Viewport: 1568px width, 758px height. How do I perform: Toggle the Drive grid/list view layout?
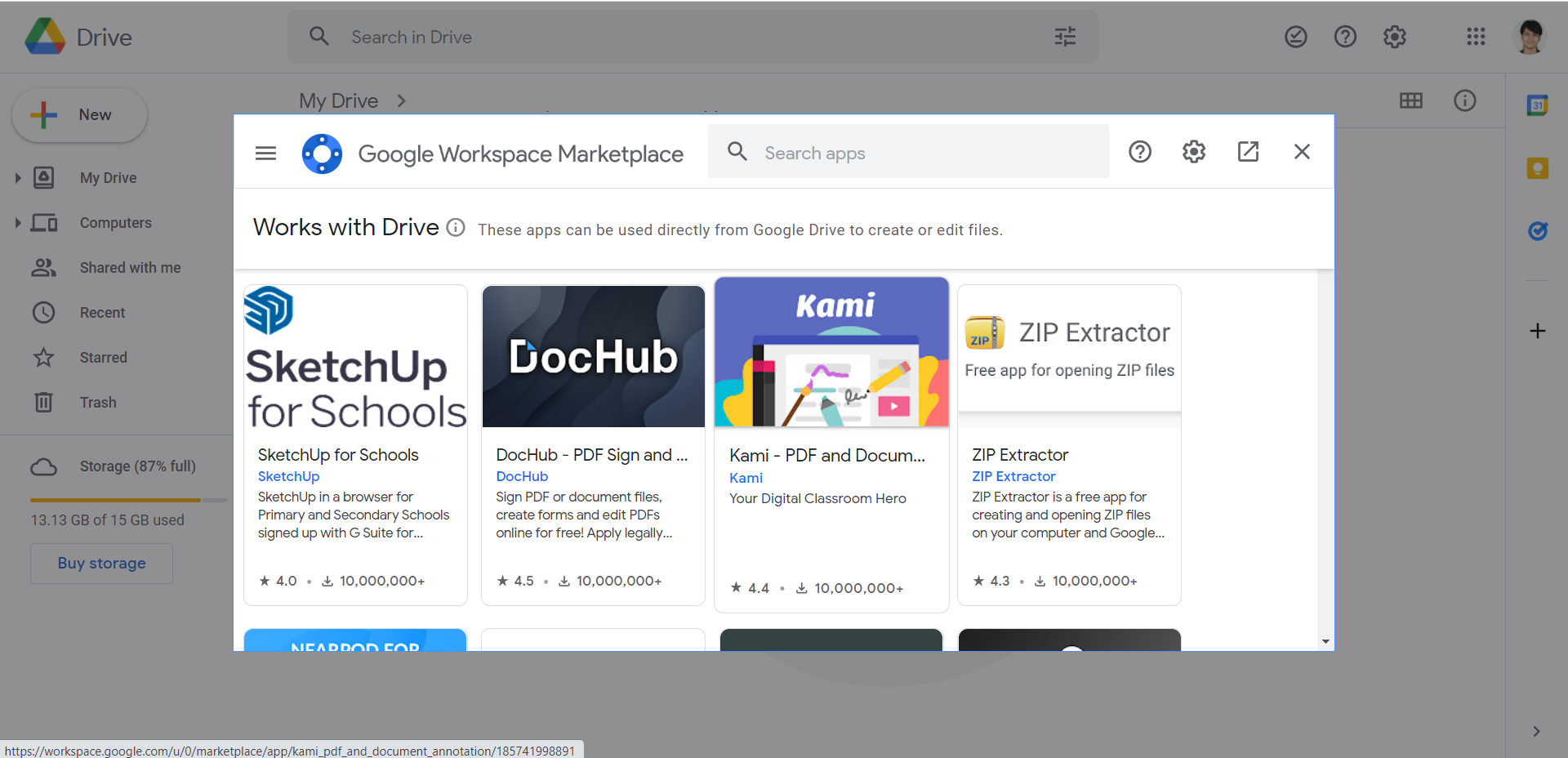pyautogui.click(x=1412, y=100)
